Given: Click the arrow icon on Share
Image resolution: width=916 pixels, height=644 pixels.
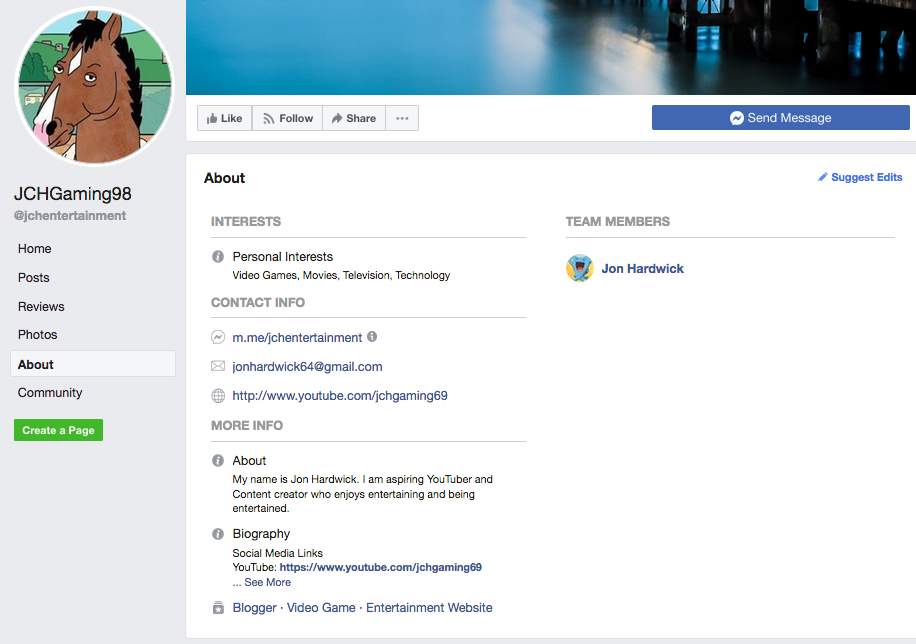Looking at the screenshot, I should pyautogui.click(x=336, y=119).
